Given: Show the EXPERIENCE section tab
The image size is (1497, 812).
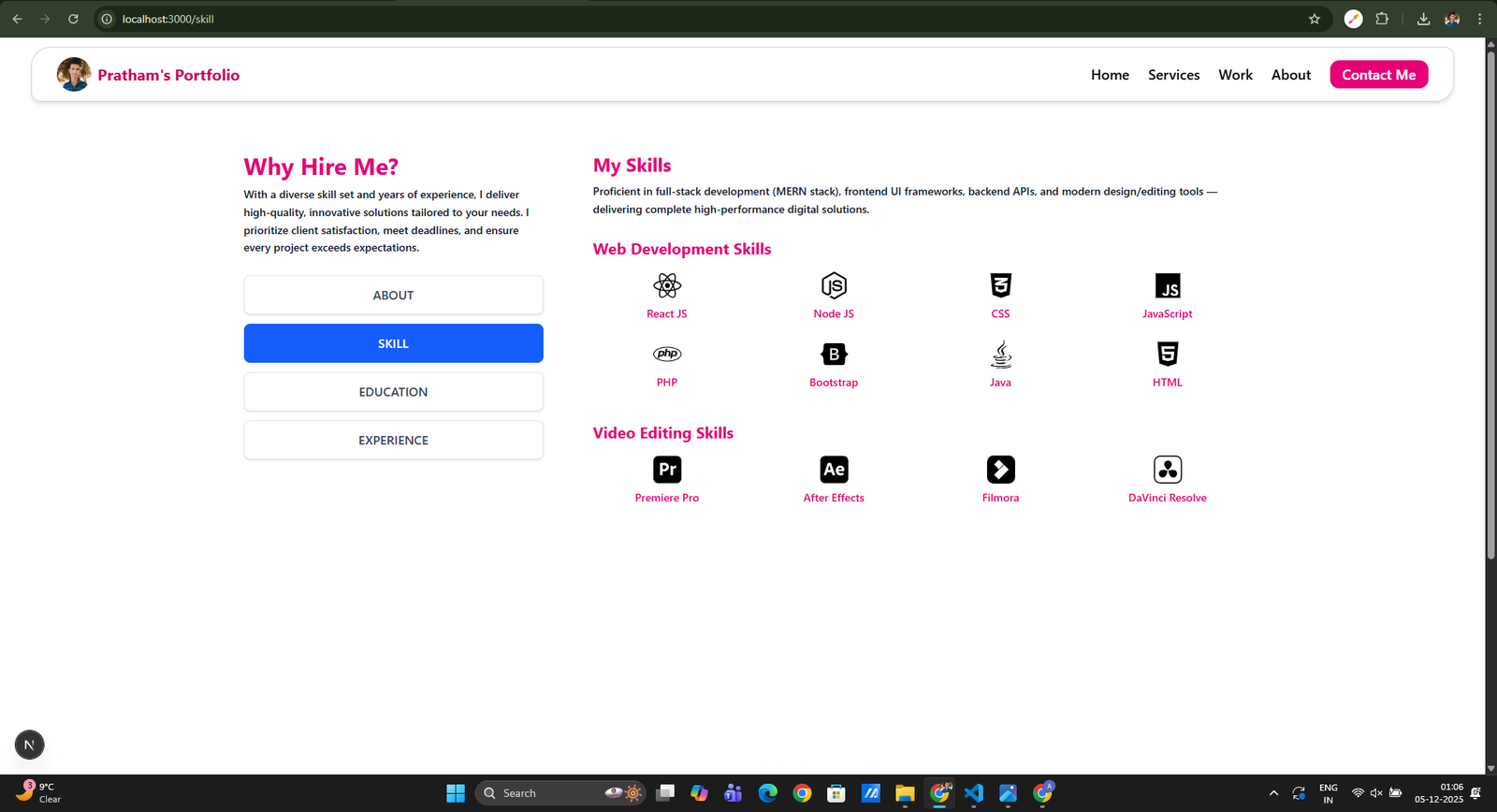Looking at the screenshot, I should 393,441.
